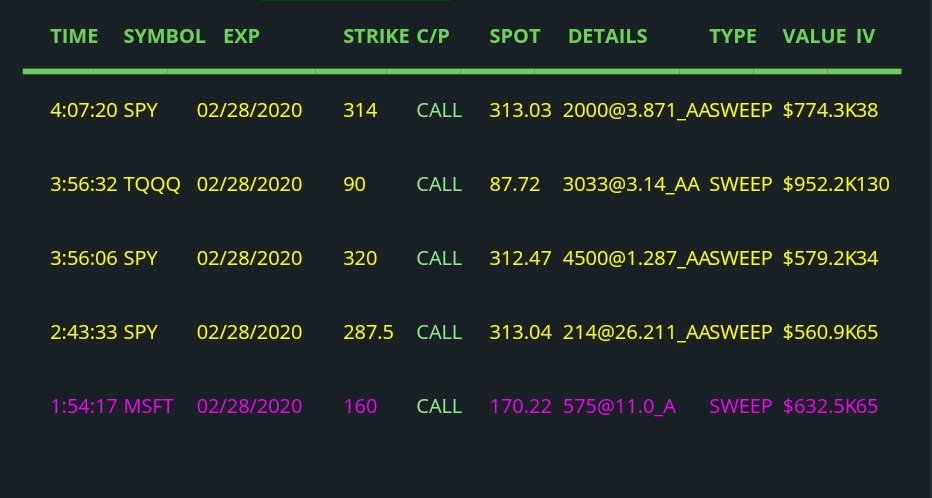932x498 pixels.
Task: Sort by the EXP column header
Action: pyautogui.click(x=241, y=36)
